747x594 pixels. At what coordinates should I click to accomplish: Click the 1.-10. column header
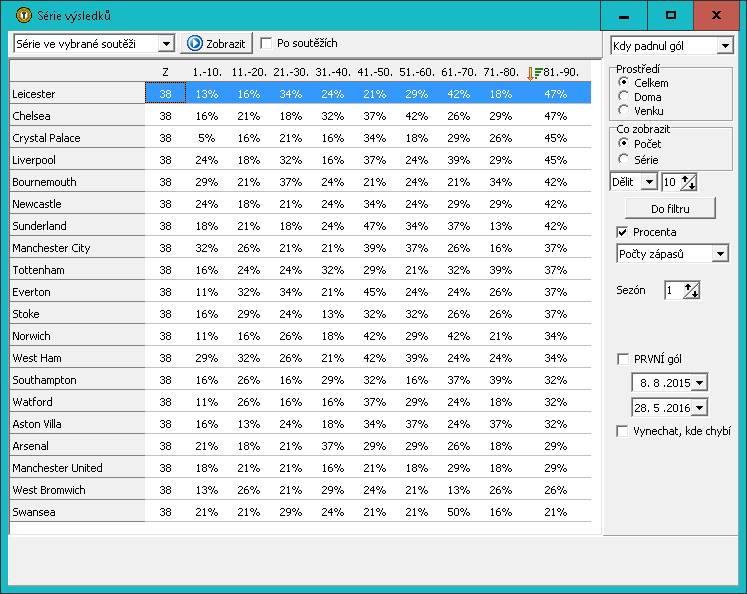click(x=207, y=72)
